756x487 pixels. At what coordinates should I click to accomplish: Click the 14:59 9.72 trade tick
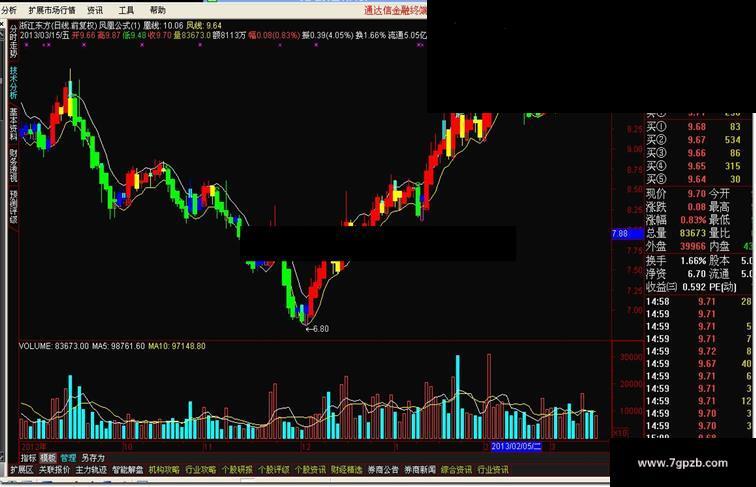pos(699,352)
